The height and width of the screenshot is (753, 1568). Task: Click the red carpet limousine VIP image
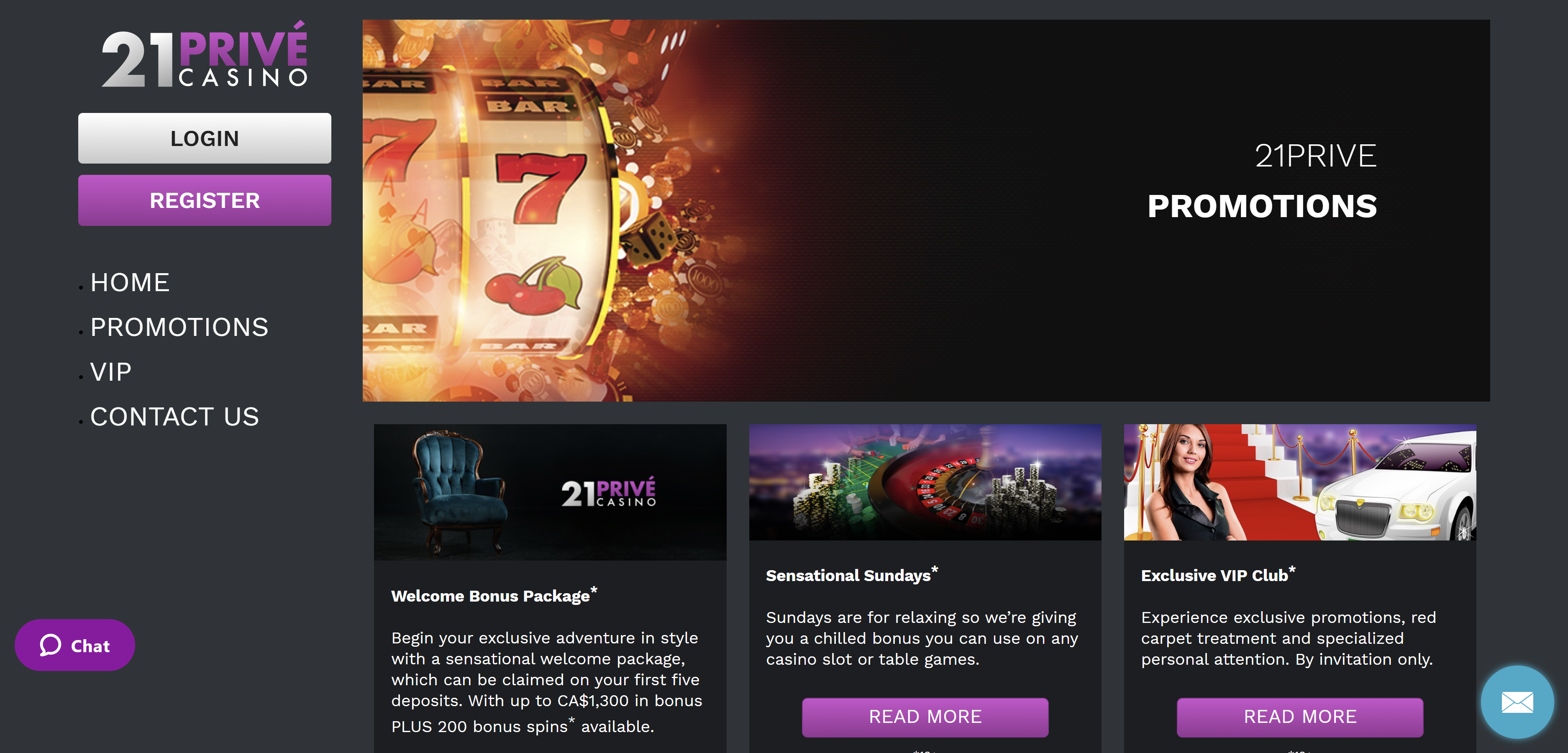pos(1299,482)
